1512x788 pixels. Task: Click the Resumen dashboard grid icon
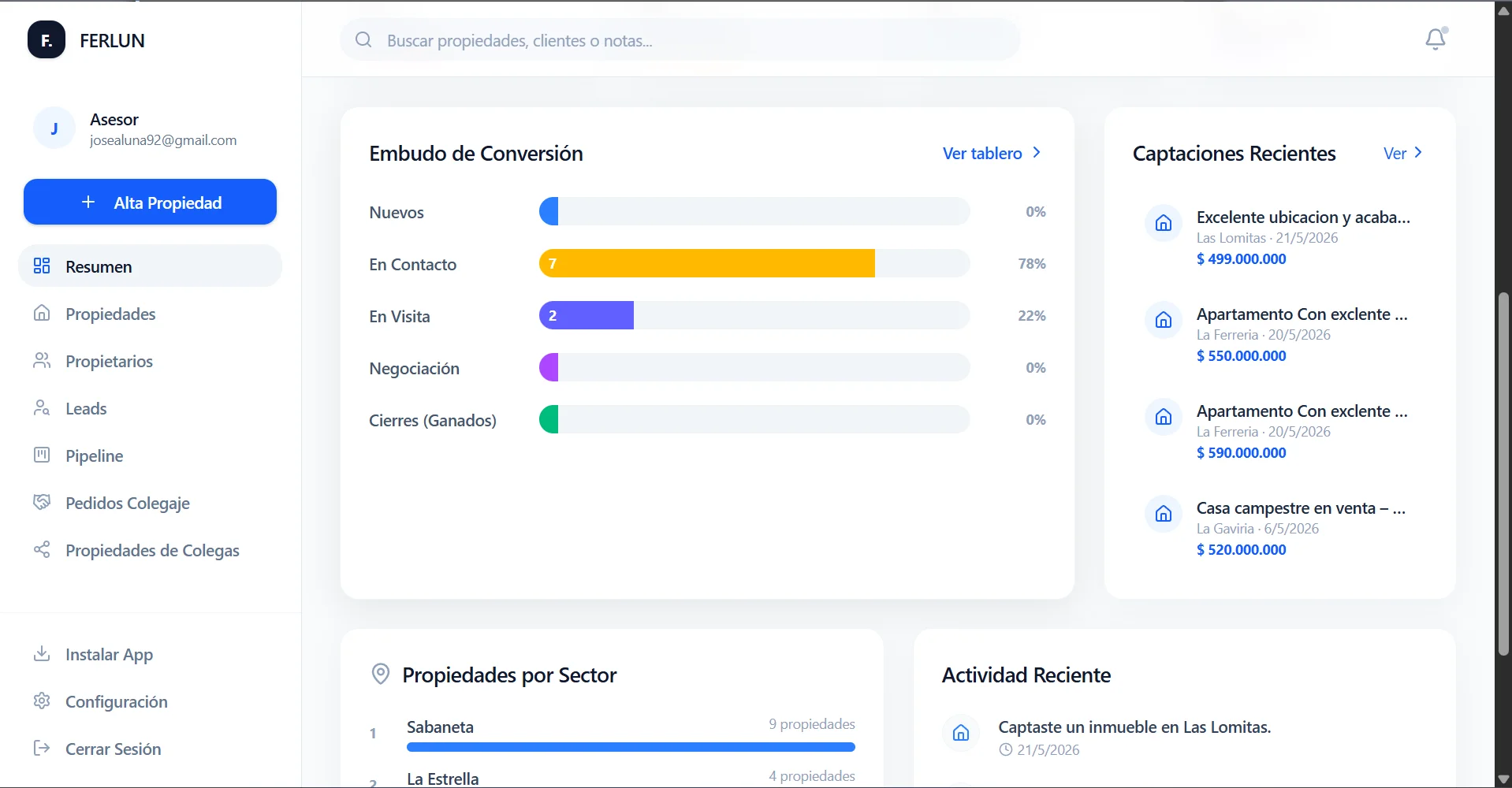42,266
